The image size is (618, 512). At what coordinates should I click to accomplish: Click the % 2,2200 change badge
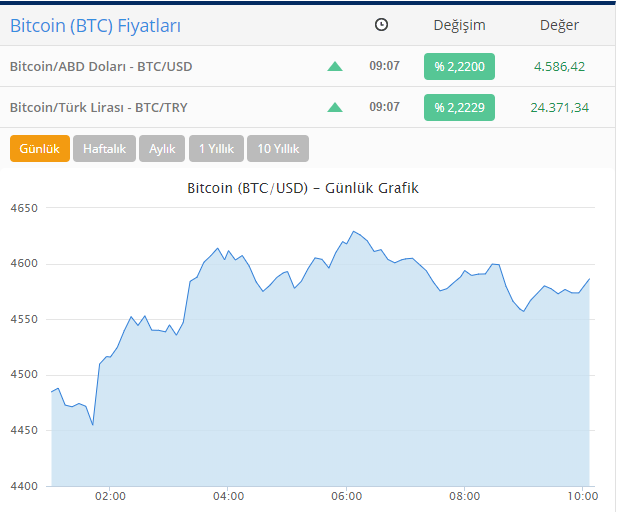tap(459, 67)
